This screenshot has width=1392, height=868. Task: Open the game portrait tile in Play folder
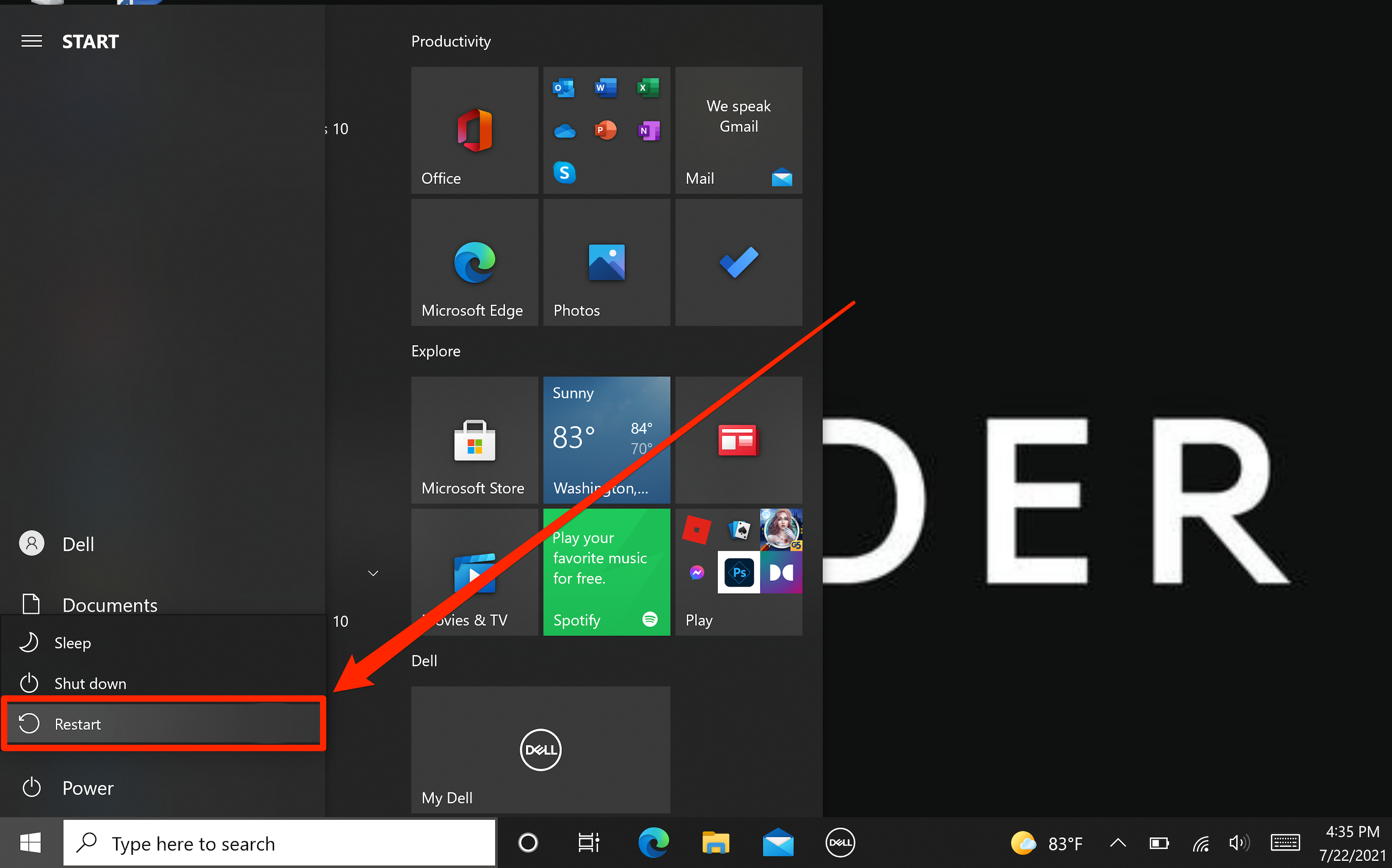tap(781, 529)
